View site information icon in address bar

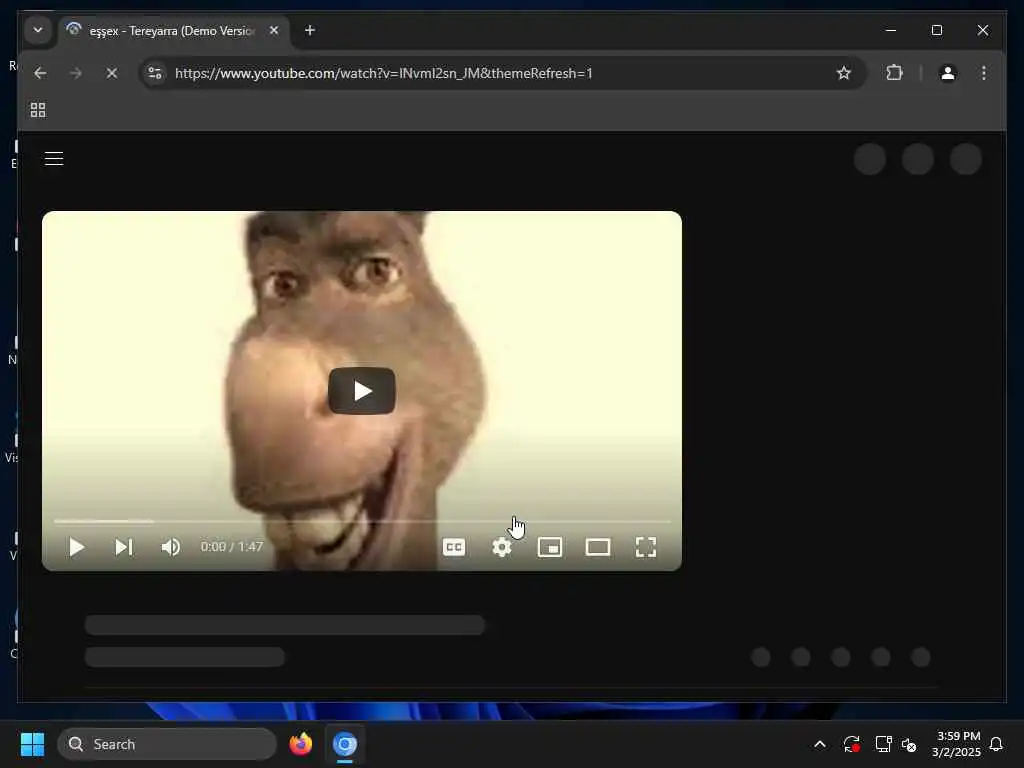[155, 73]
